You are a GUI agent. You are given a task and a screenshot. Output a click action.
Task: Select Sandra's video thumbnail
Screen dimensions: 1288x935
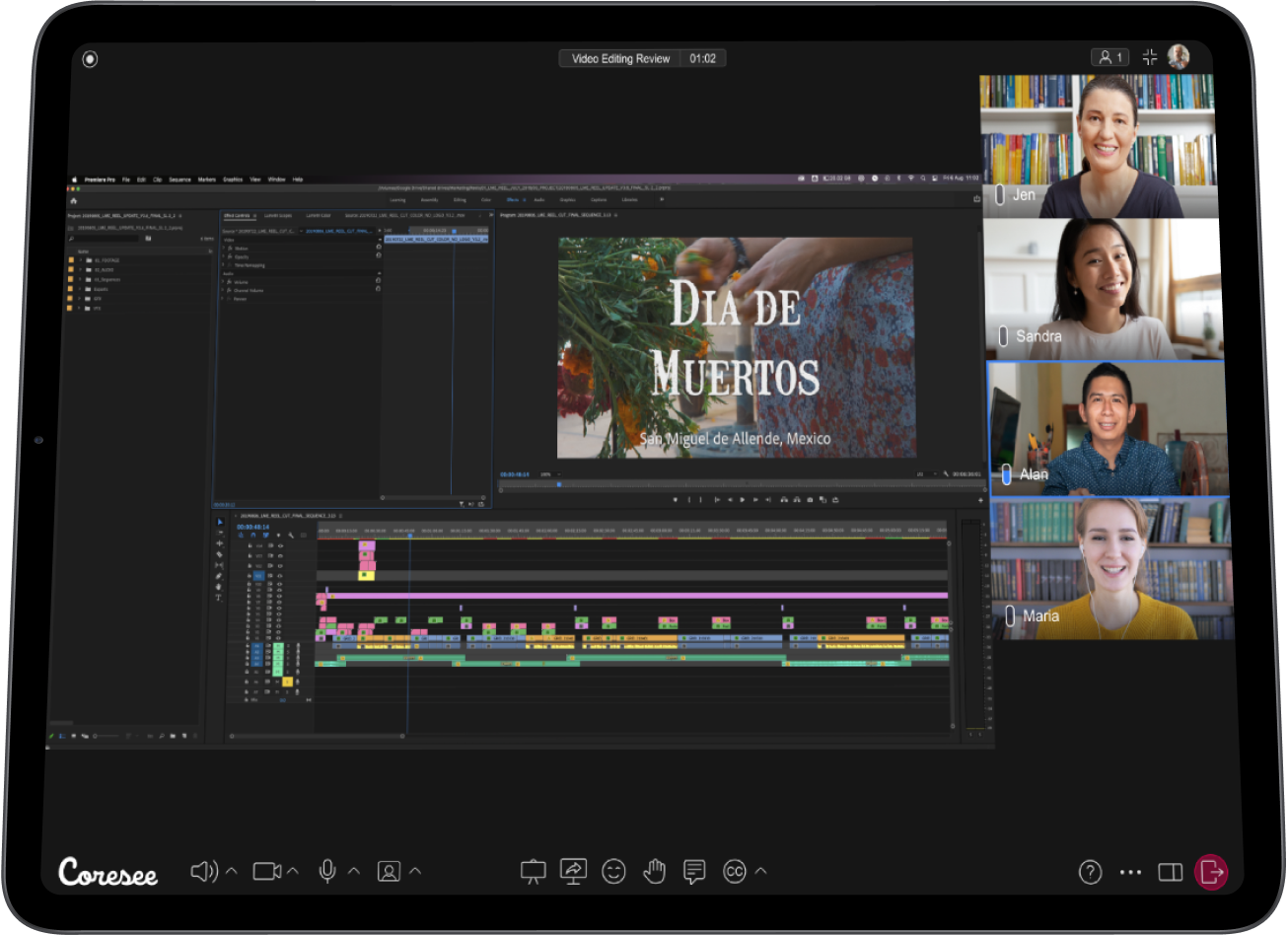pos(1103,289)
